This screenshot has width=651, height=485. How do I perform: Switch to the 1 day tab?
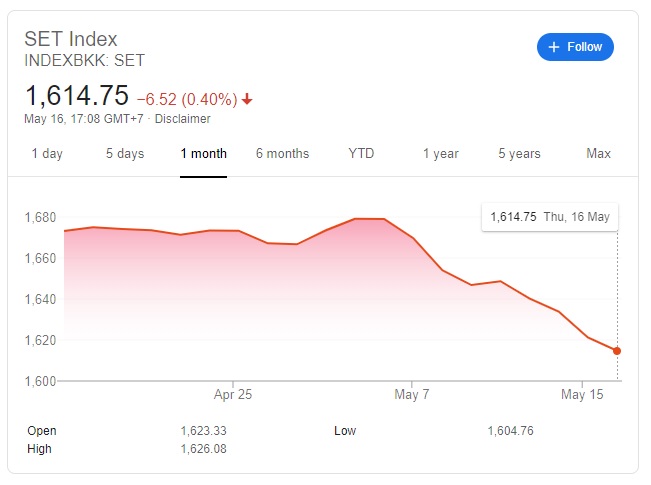pos(47,154)
